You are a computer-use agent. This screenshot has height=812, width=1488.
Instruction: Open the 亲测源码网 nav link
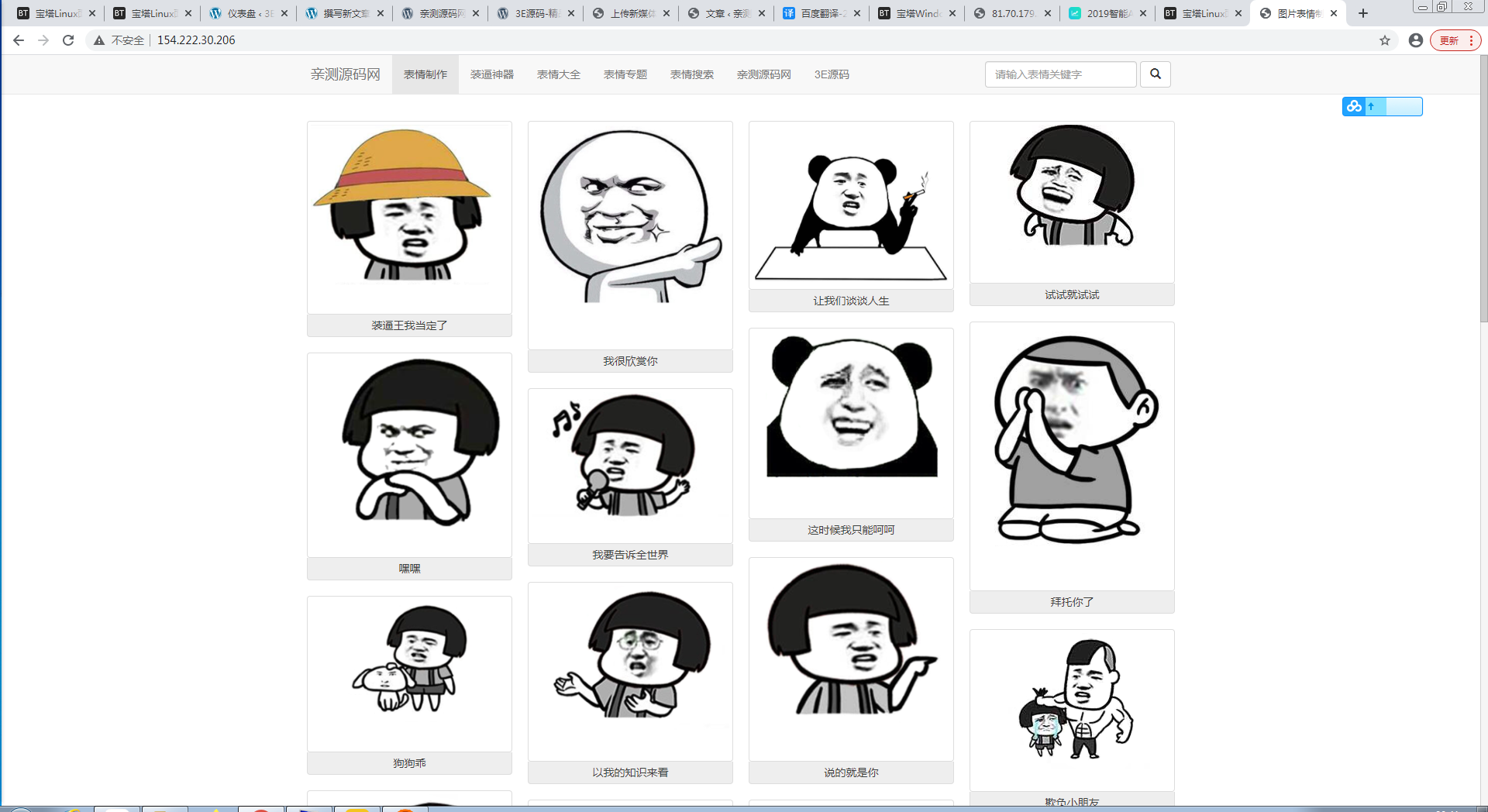[764, 74]
